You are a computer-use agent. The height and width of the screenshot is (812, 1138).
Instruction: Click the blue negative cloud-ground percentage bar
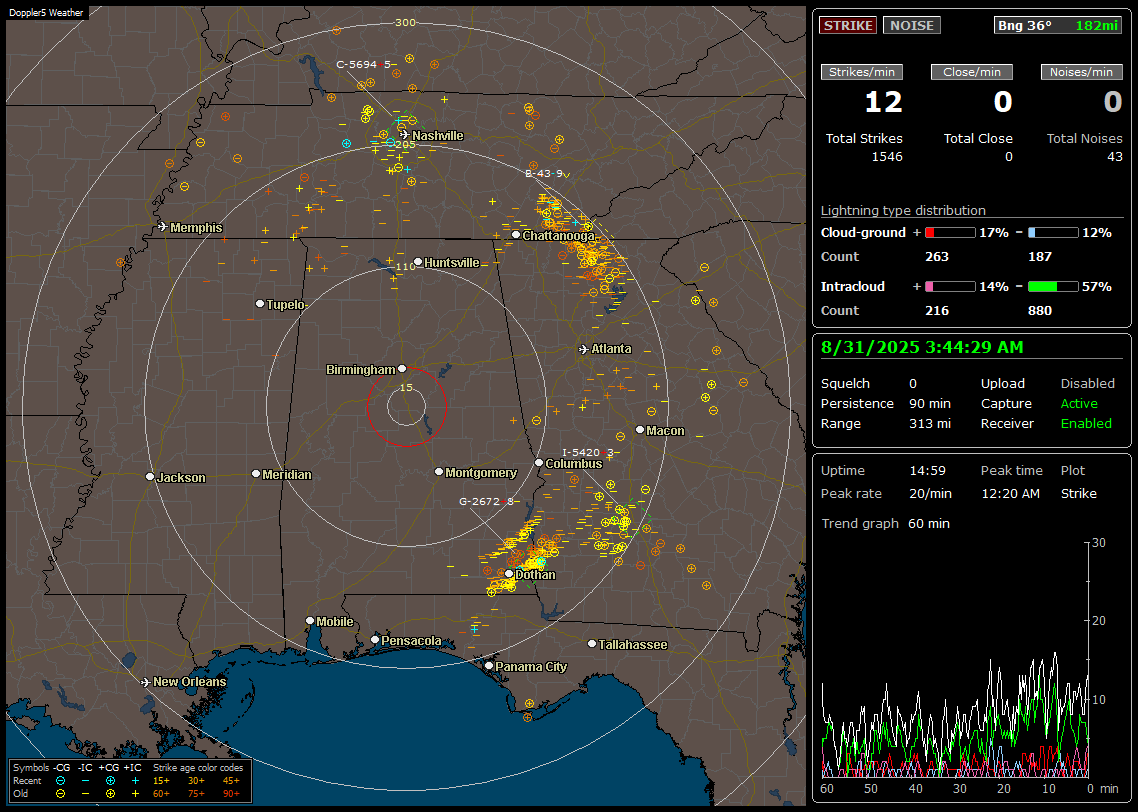click(1053, 233)
